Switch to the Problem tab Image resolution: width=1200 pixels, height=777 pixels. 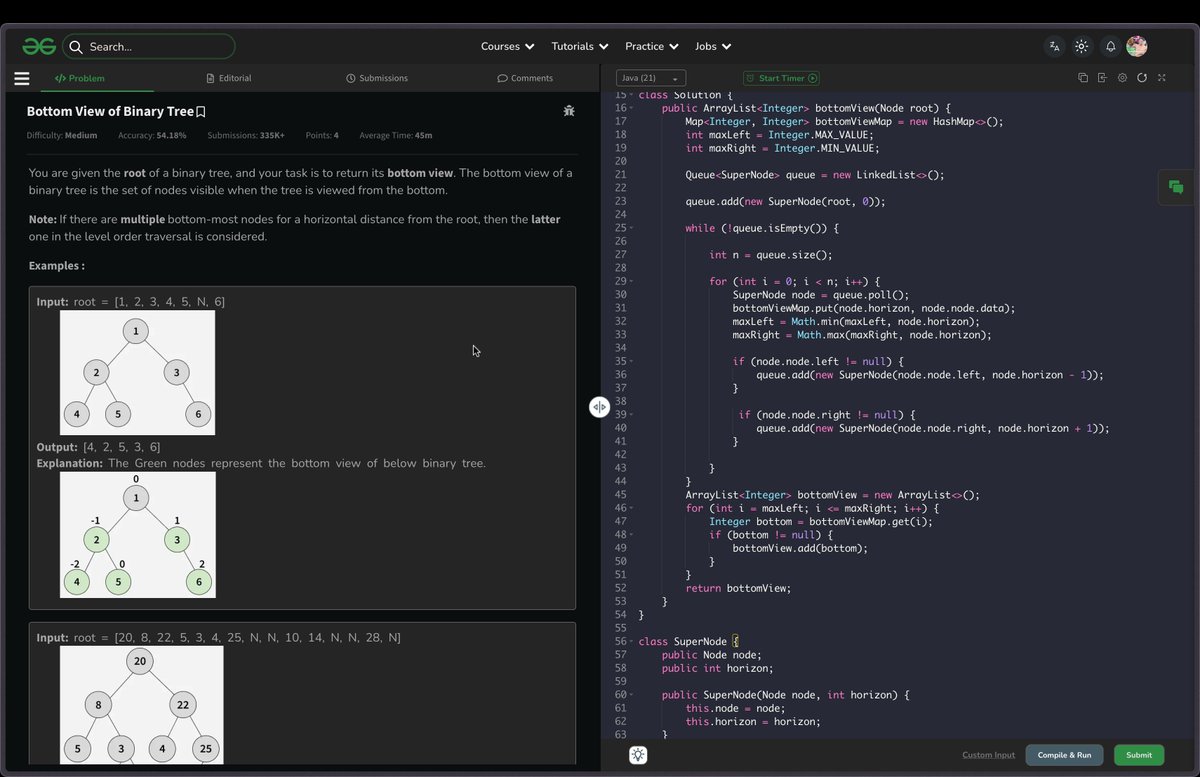[80, 78]
